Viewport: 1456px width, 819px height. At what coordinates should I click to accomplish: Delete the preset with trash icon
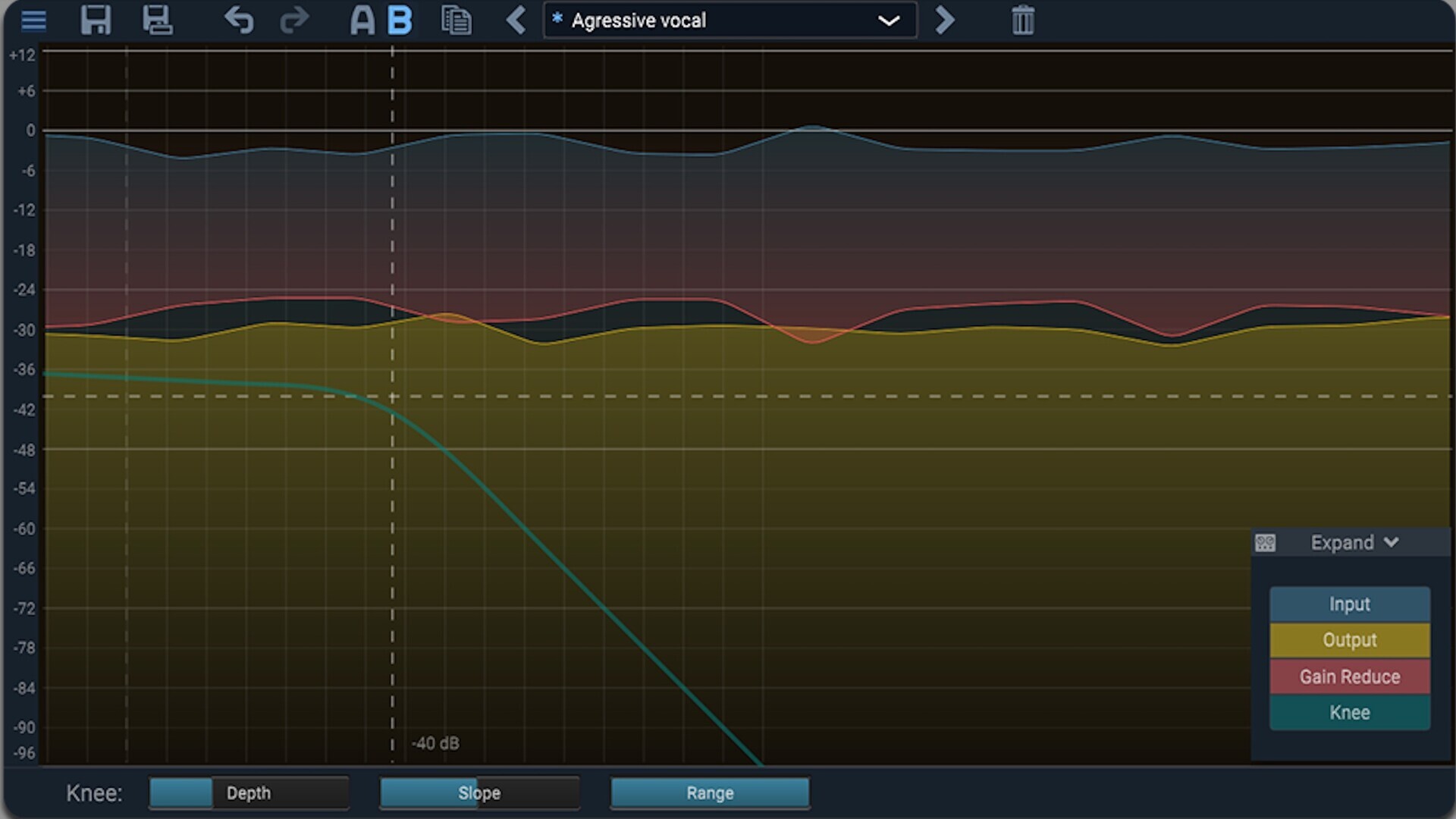1023,20
